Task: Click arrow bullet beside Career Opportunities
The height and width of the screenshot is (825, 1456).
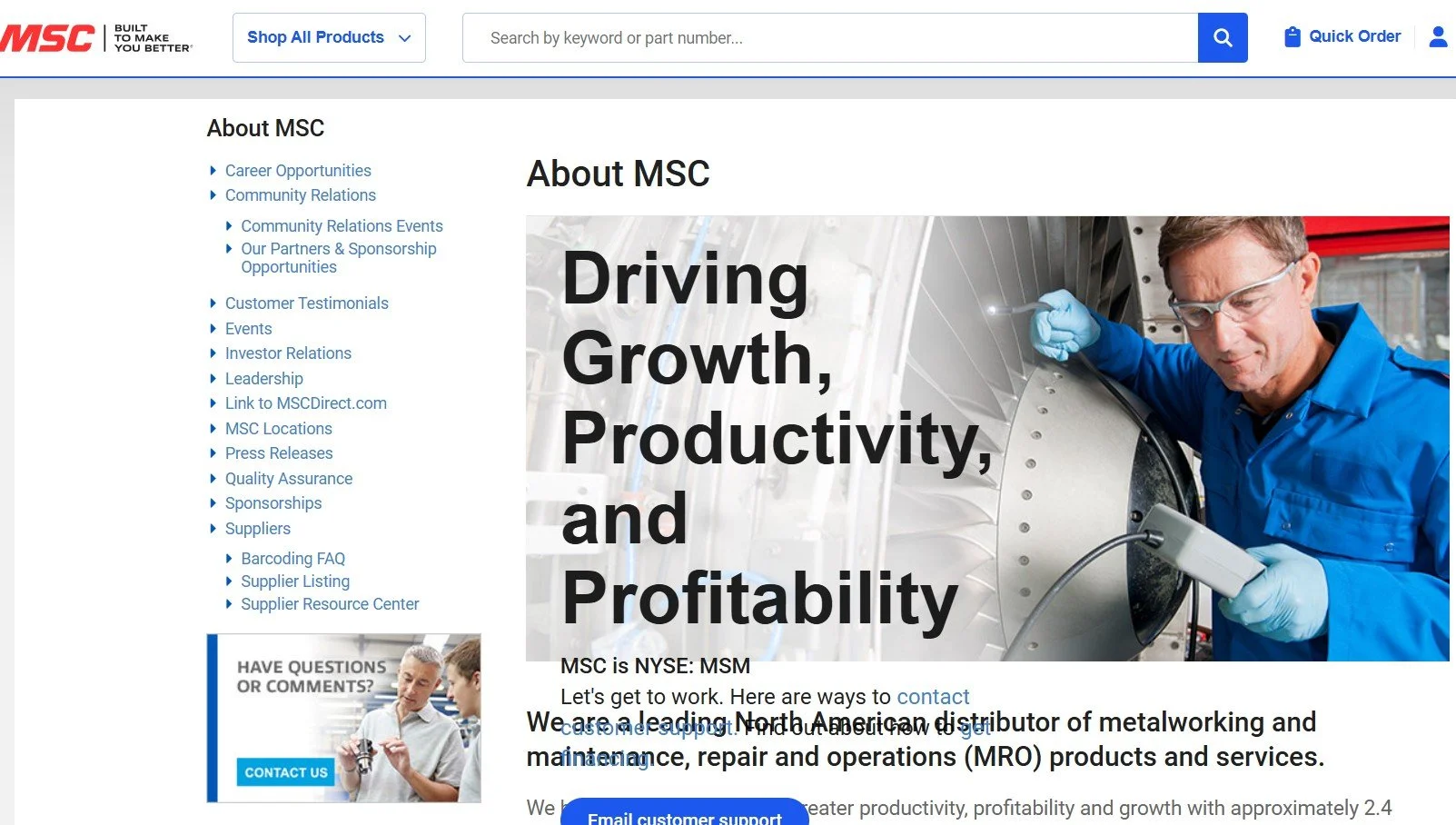Action: 213,171
